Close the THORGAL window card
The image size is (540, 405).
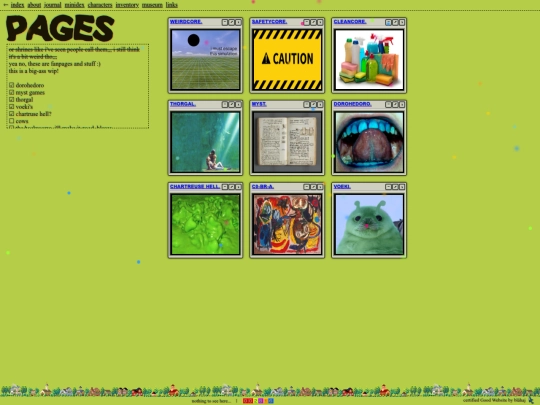pos(238,104)
